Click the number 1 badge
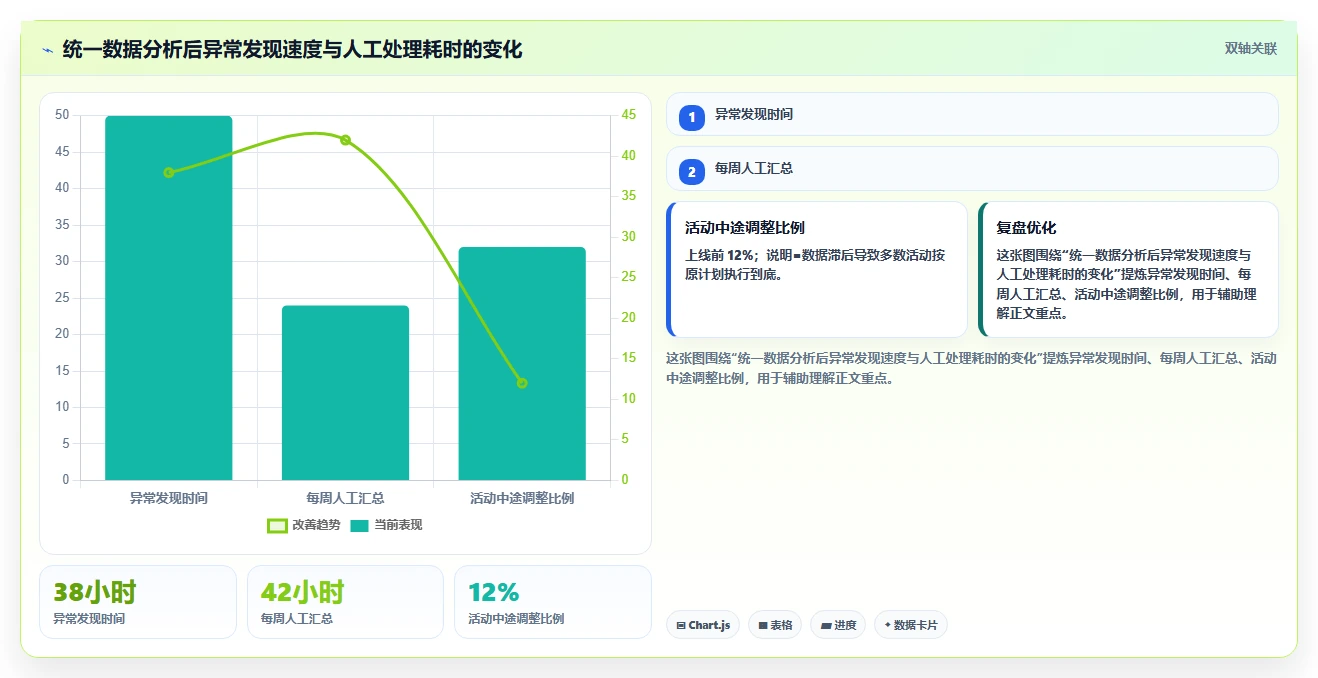Viewport: 1318px width, 678px height. pos(692,117)
